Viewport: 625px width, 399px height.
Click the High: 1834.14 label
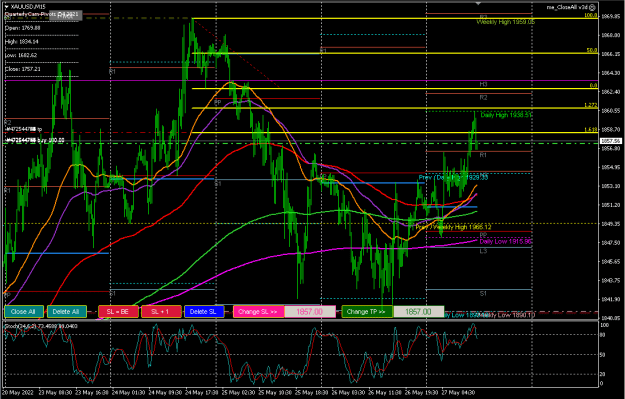tap(22, 41)
